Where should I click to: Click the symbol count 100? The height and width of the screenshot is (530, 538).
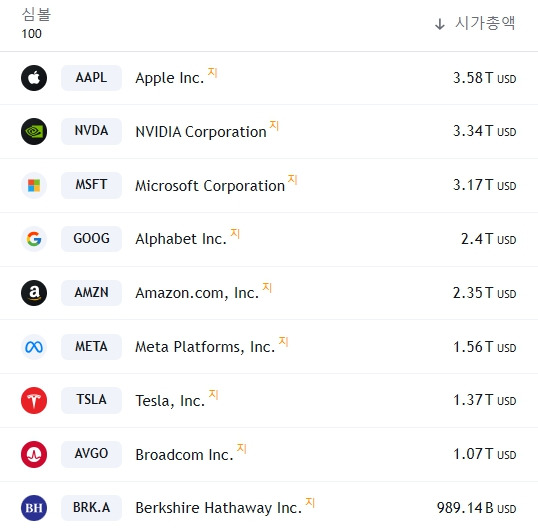pyautogui.click(x=32, y=34)
